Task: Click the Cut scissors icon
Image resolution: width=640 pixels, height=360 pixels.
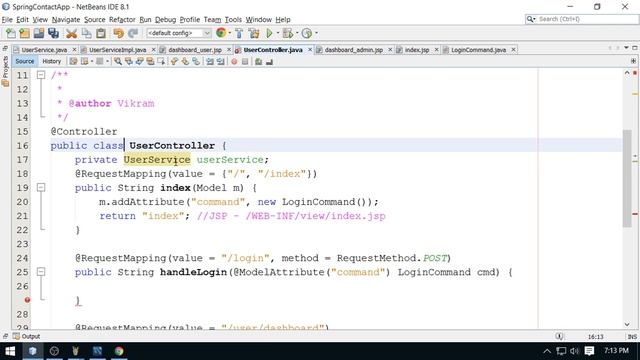Action: coord(71,33)
